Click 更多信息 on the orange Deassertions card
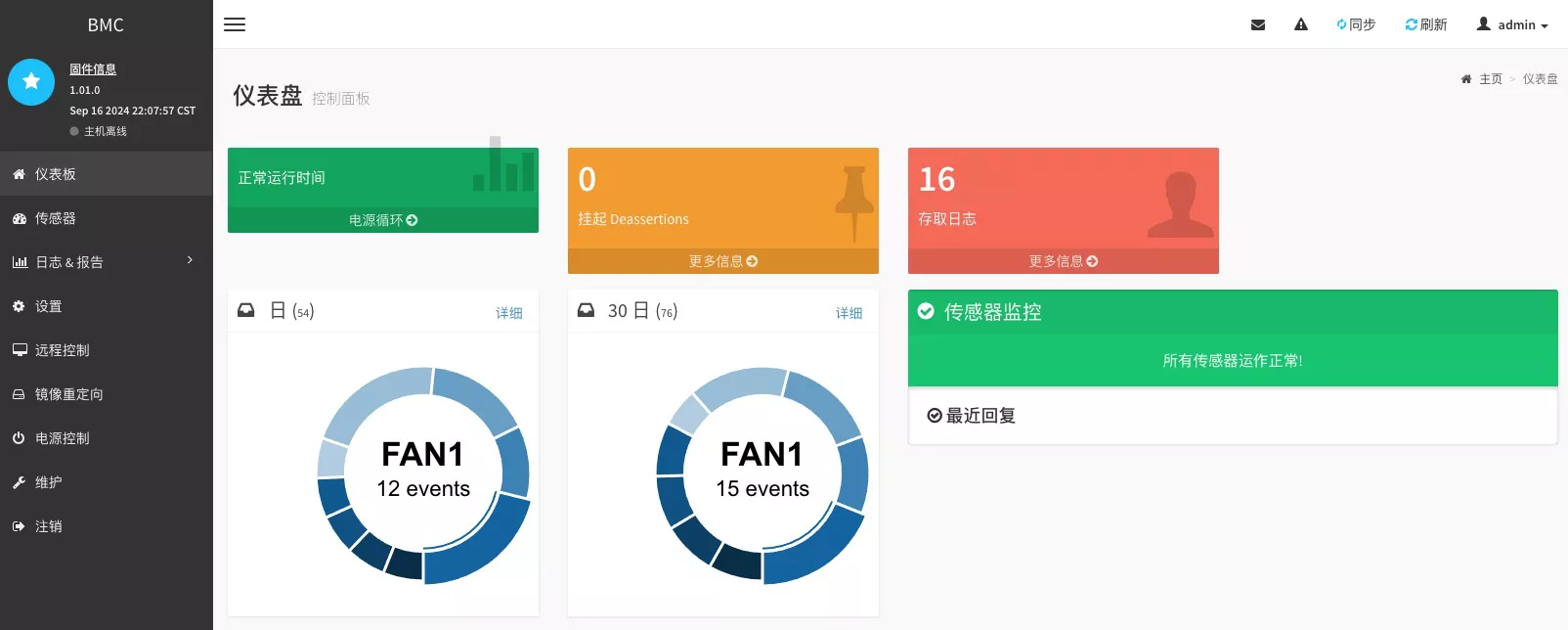 [723, 261]
